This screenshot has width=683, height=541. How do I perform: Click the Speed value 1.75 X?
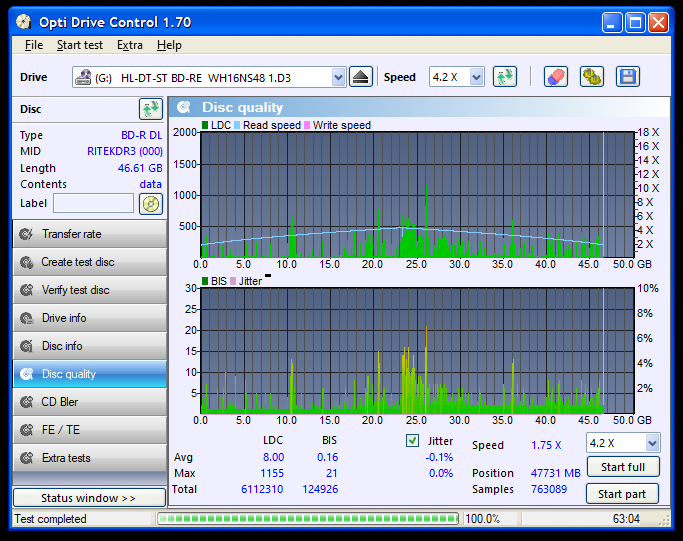[x=546, y=445]
